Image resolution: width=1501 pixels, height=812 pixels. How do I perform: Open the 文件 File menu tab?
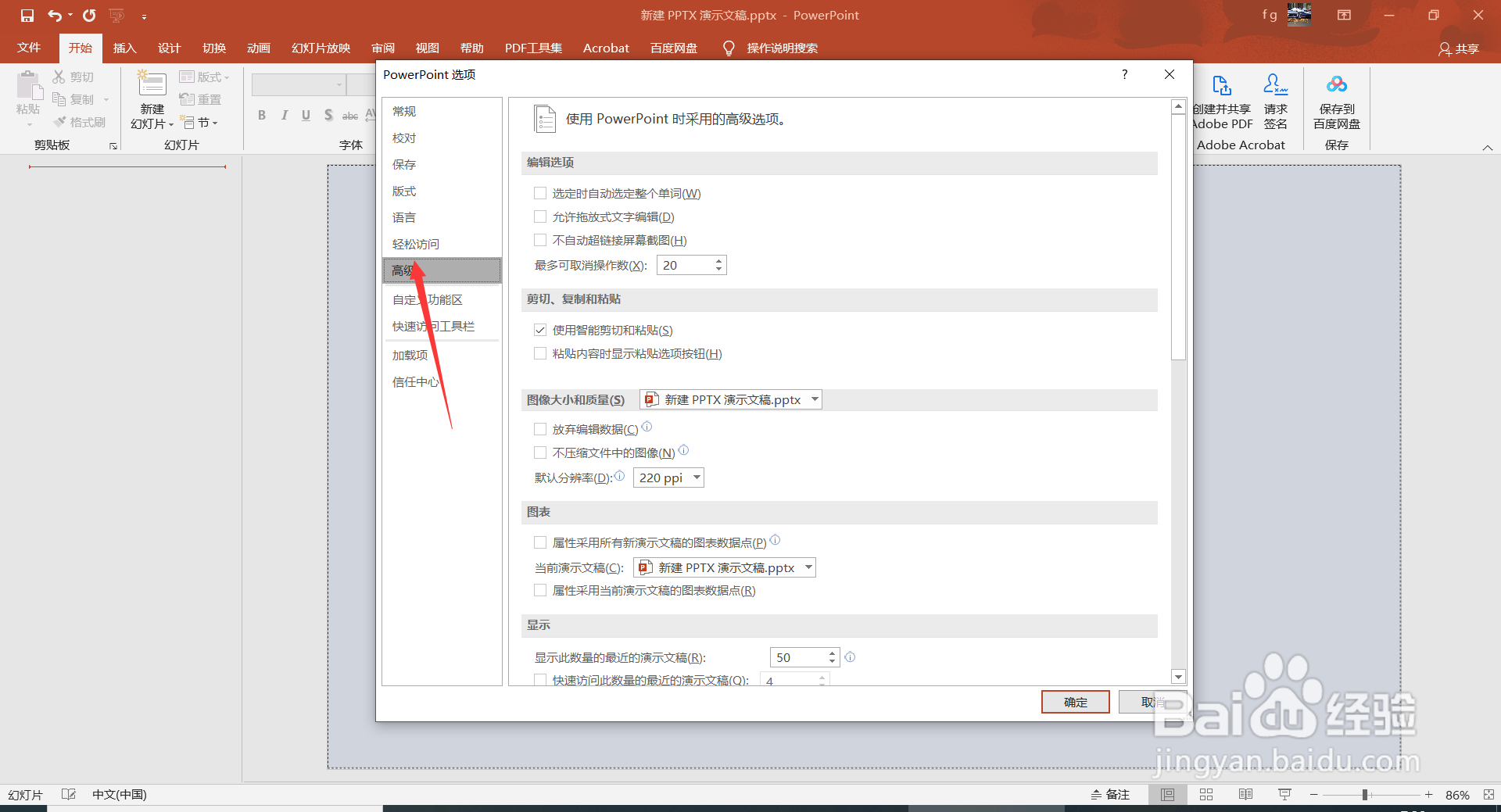point(29,48)
